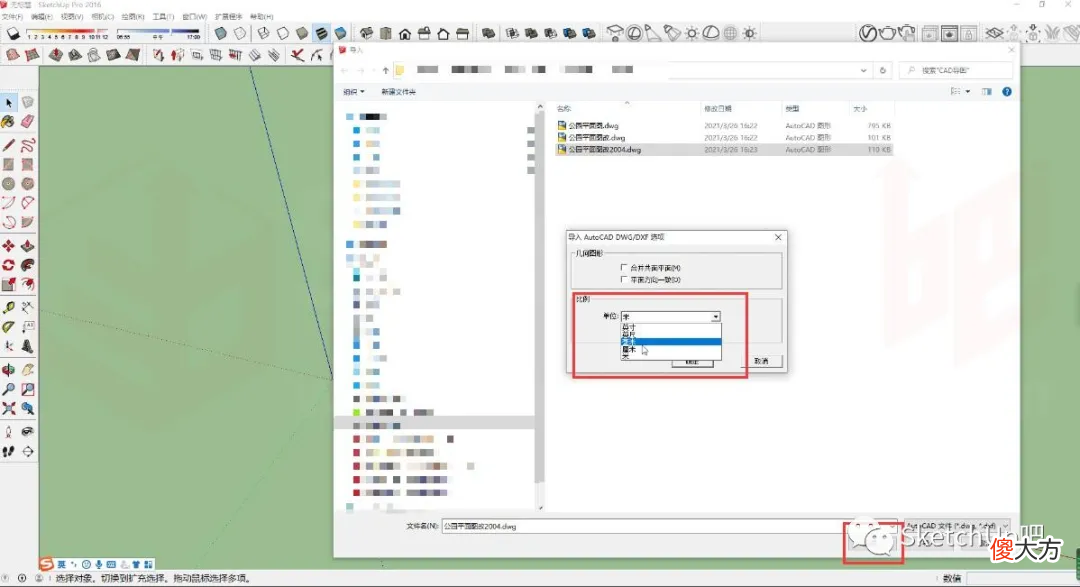The image size is (1080, 587).
Task: Choose the Line pencil tool
Action: 8,145
